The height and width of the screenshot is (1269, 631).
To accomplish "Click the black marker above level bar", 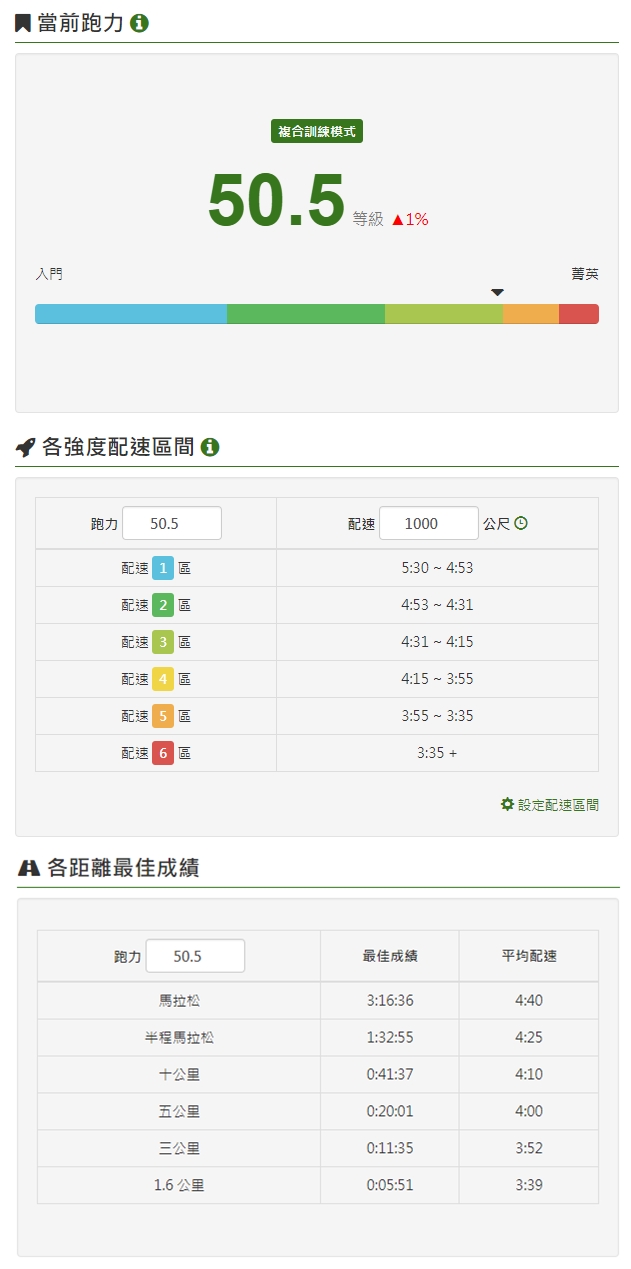I will 497,293.
